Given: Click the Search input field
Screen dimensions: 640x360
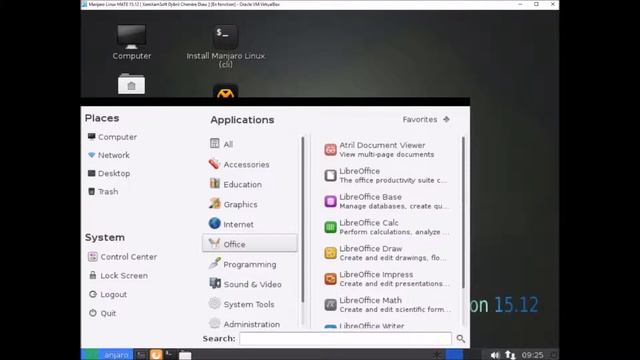Looking at the screenshot, I should click(x=345, y=338).
